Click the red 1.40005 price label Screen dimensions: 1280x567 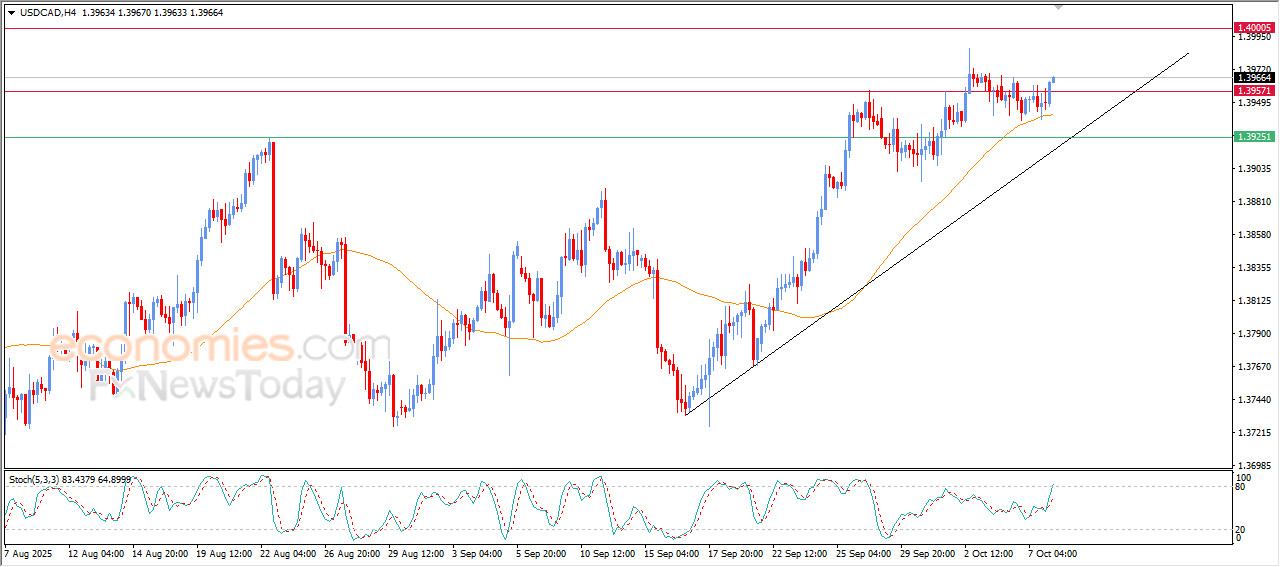1253,28
